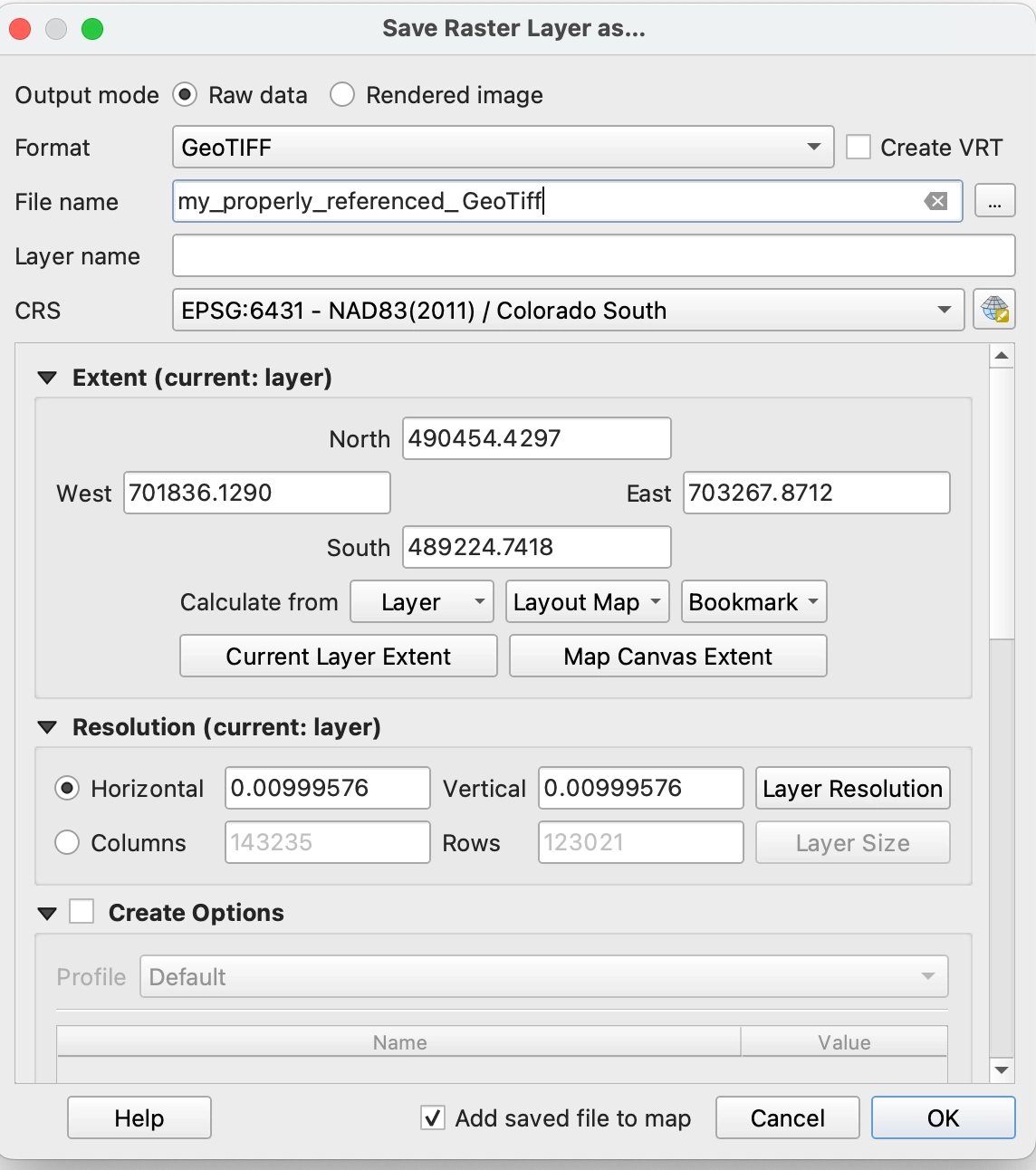The image size is (1036, 1170).
Task: Open the Calculate from Layer dropdown
Action: (x=422, y=602)
